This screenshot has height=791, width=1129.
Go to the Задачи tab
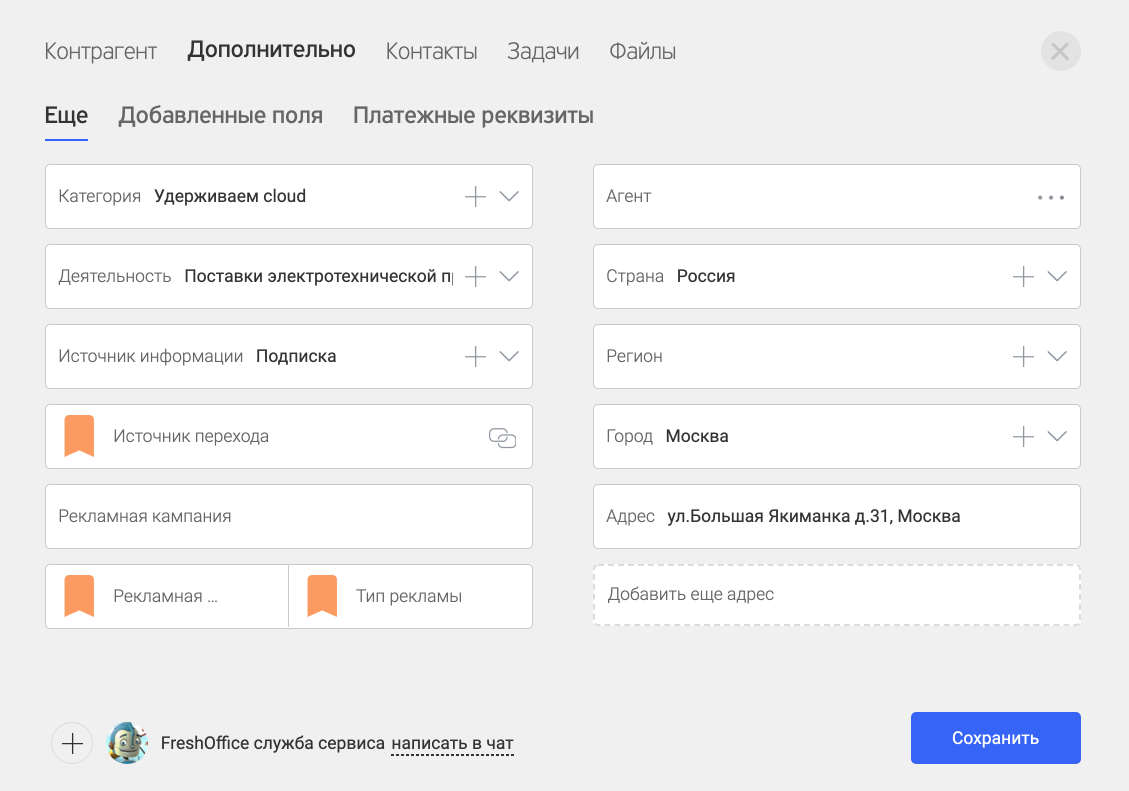pos(543,51)
